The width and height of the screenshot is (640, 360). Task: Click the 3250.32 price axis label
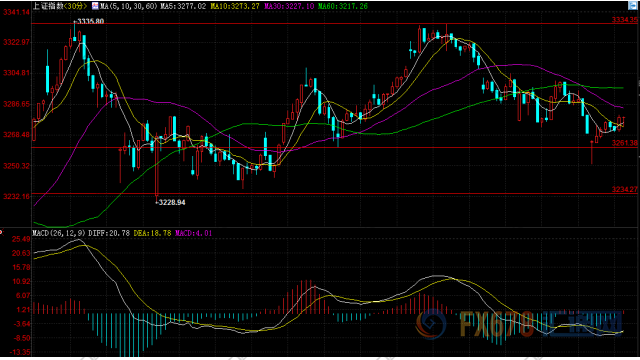coord(16,166)
